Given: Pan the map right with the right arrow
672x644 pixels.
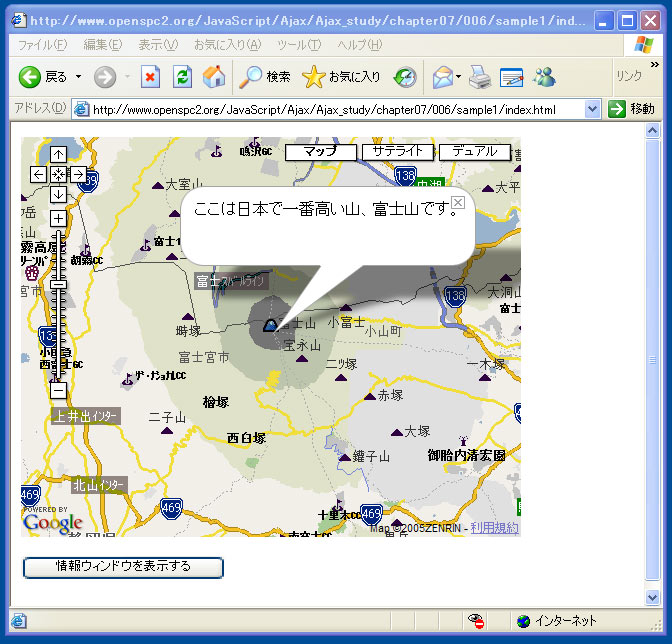Looking at the screenshot, I should [x=78, y=174].
